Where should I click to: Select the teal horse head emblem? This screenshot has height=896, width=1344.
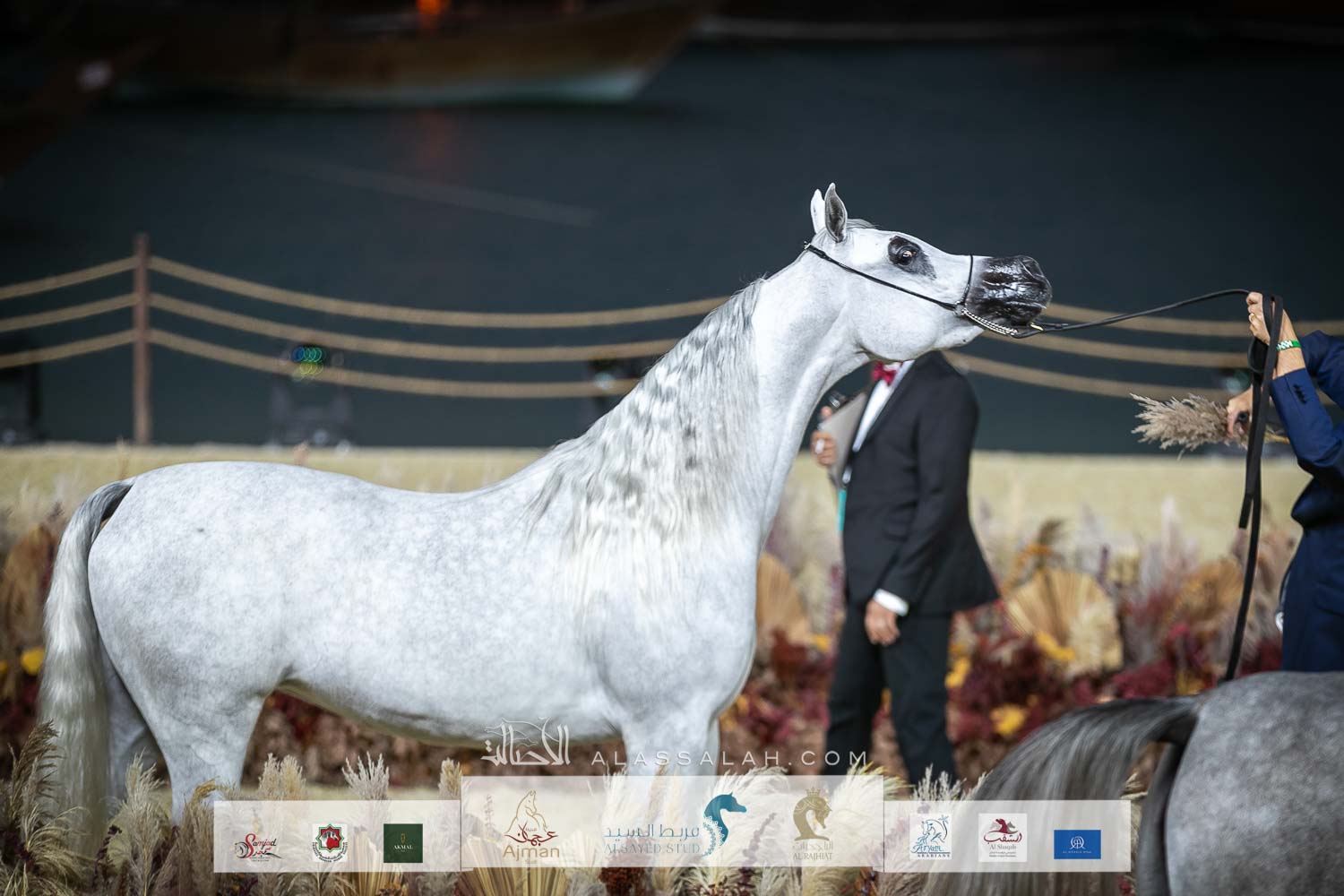724,823
